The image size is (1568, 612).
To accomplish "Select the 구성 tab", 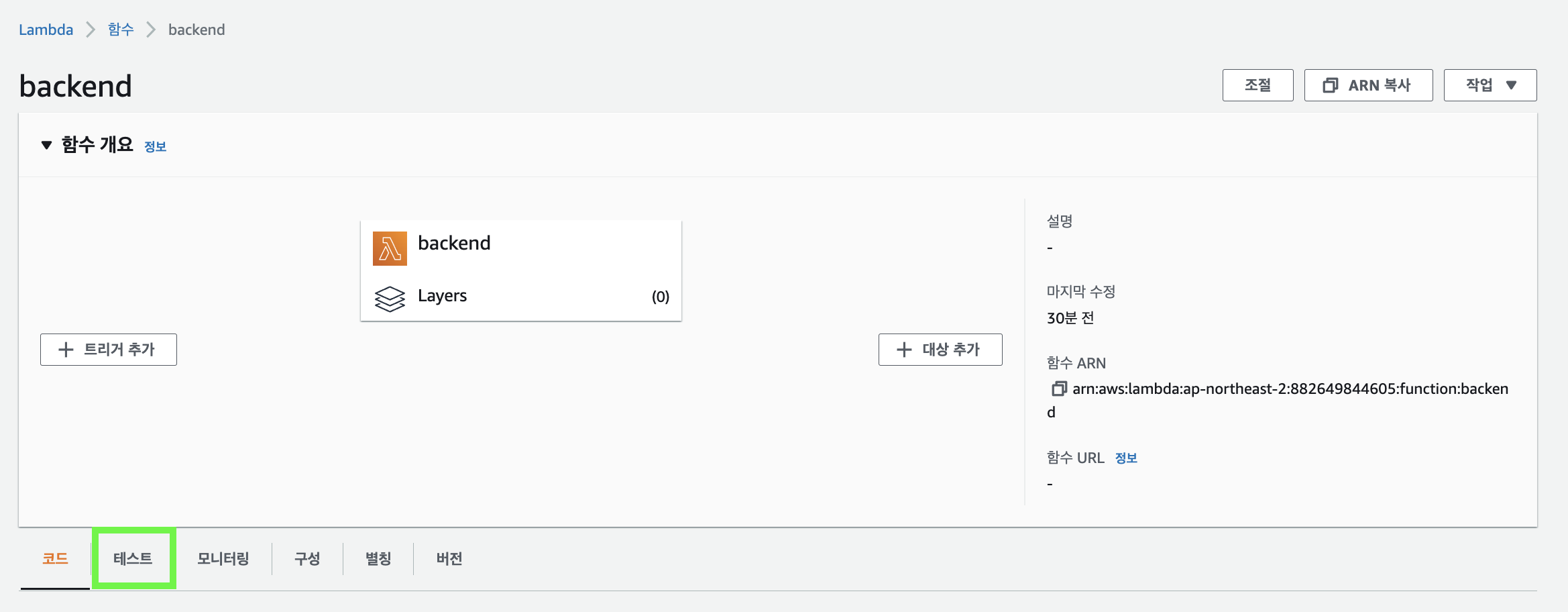I will (307, 558).
